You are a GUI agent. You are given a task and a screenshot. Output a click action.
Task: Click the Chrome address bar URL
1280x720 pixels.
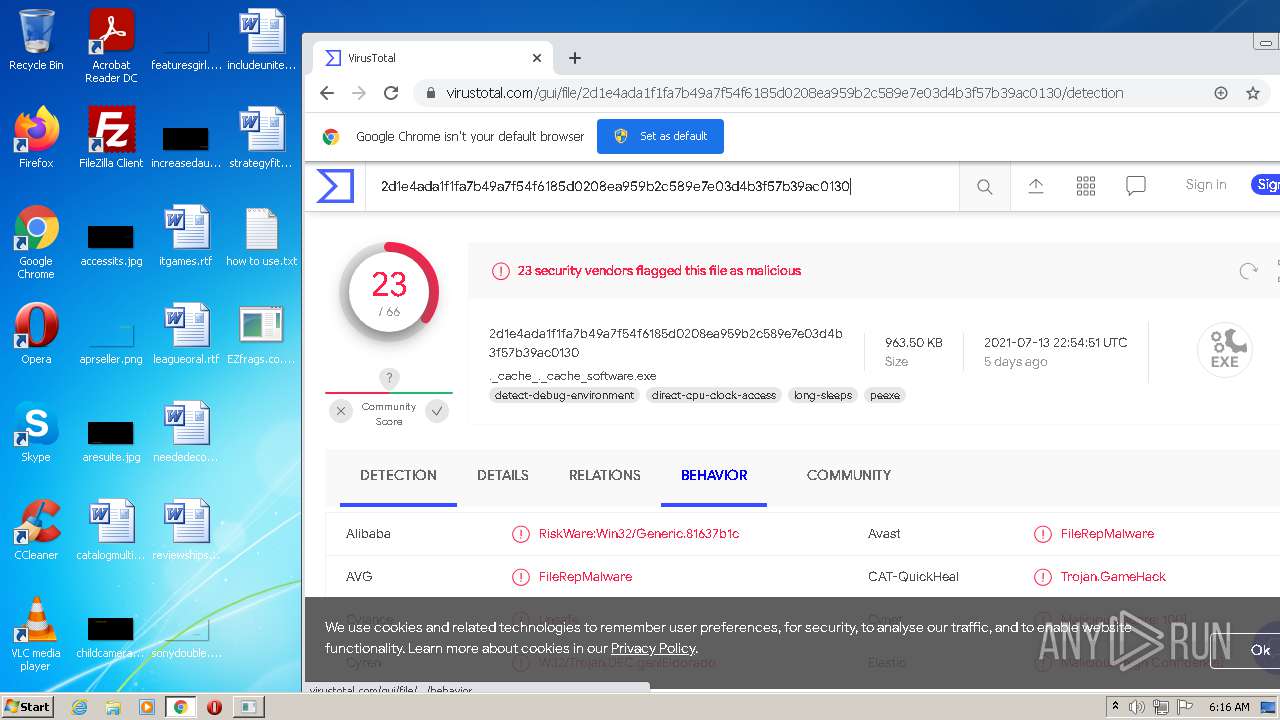point(785,93)
